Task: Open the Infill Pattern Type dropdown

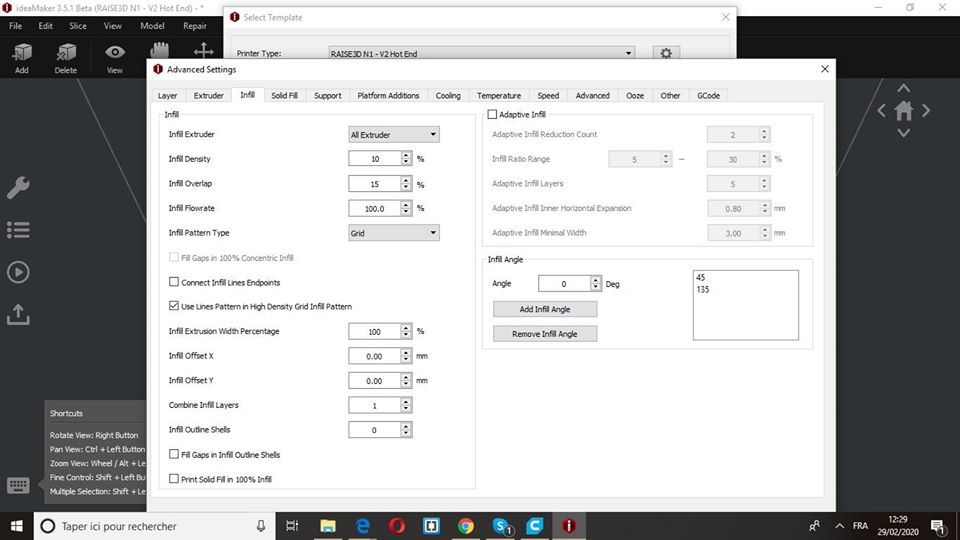Action: click(x=394, y=233)
